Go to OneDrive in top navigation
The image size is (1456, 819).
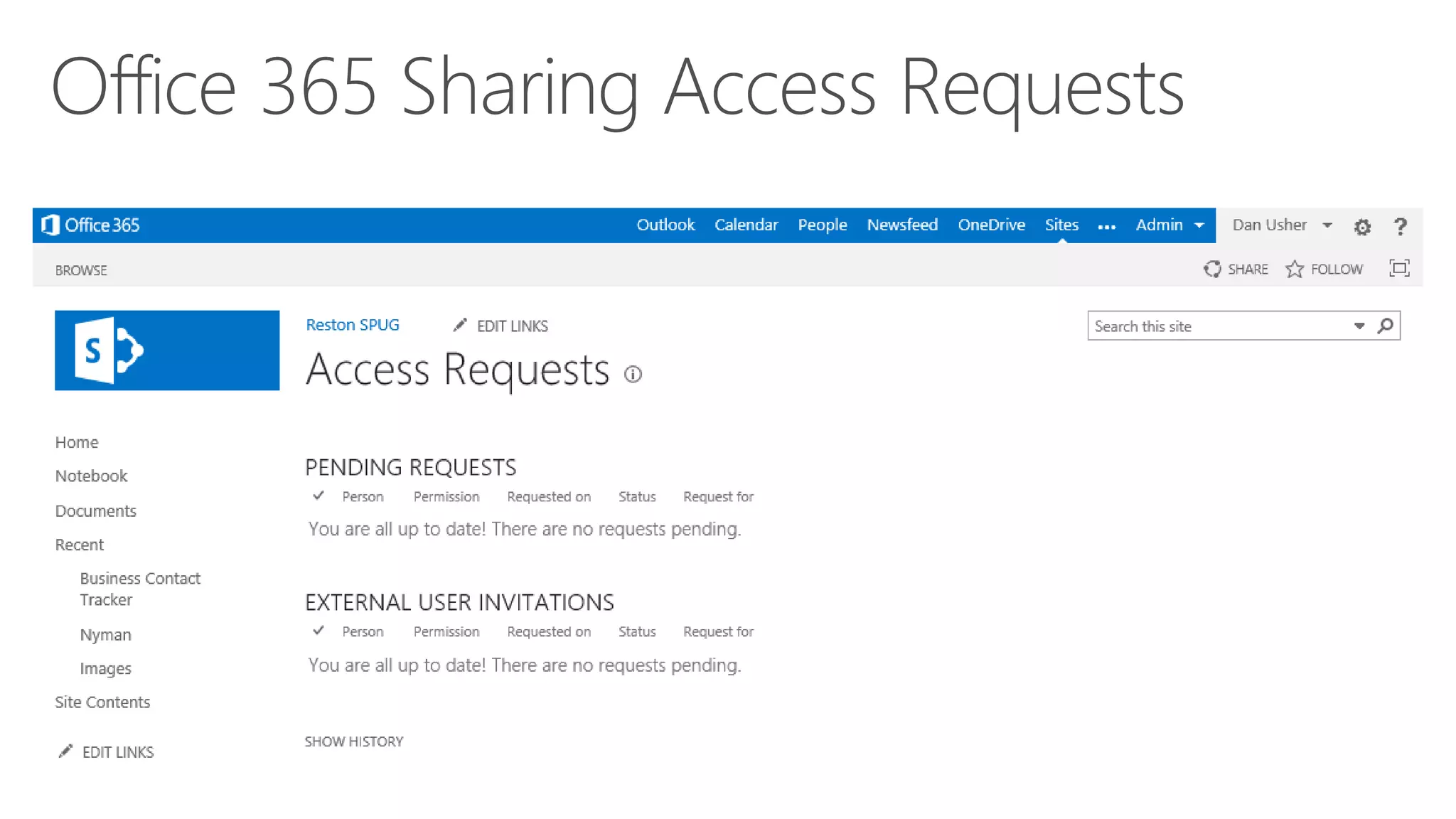[x=990, y=225]
